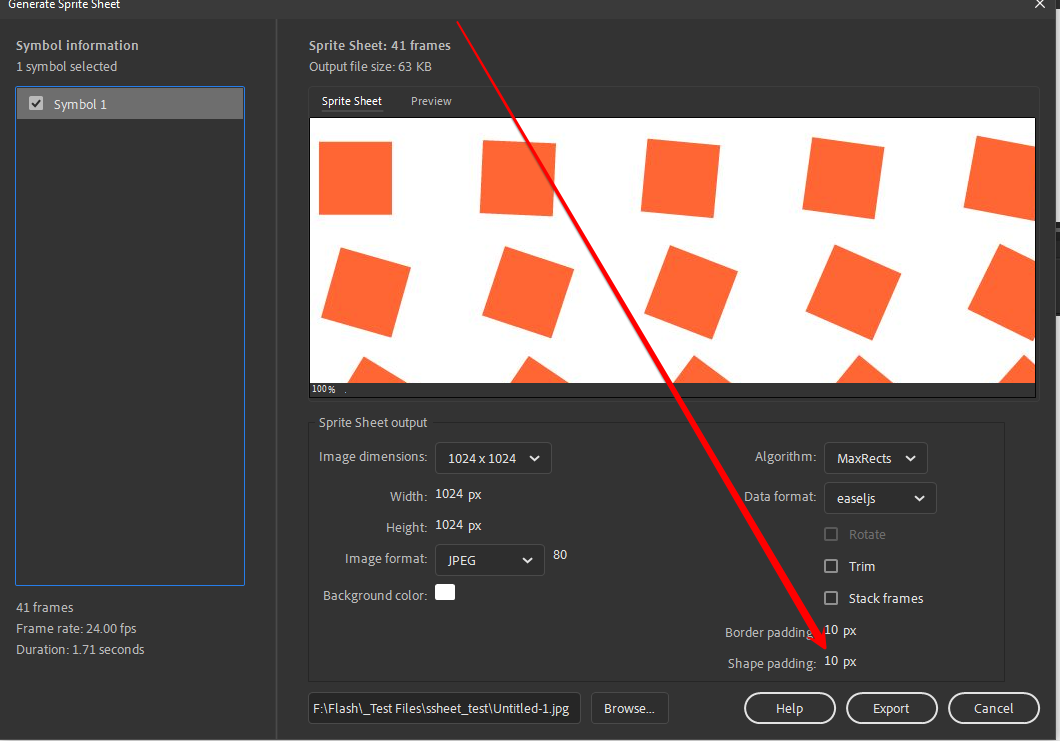Change the JPEG quality value of 80
This screenshot has width=1060, height=741.
(x=560, y=554)
